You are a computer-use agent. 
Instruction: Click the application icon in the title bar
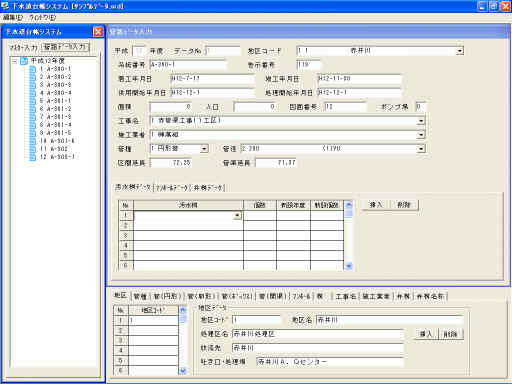click(x=5, y=6)
